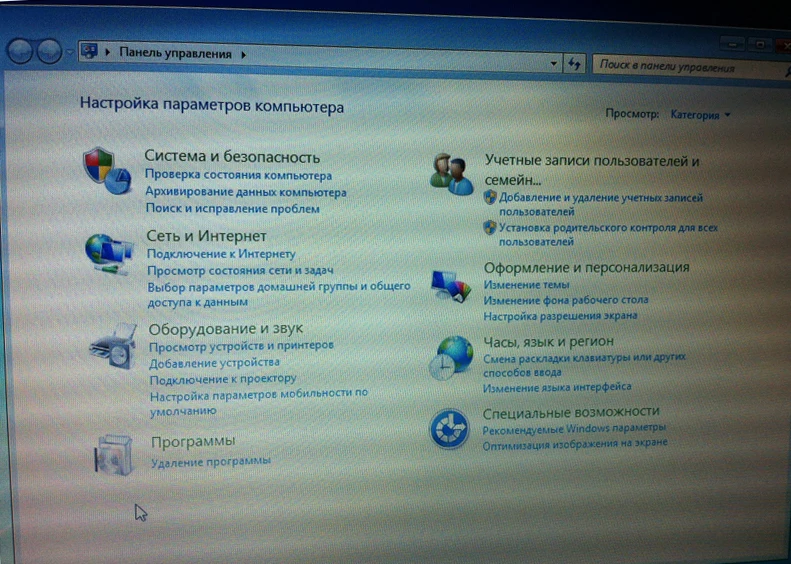Open Добавление и удаление учетных записей link

[x=601, y=204]
